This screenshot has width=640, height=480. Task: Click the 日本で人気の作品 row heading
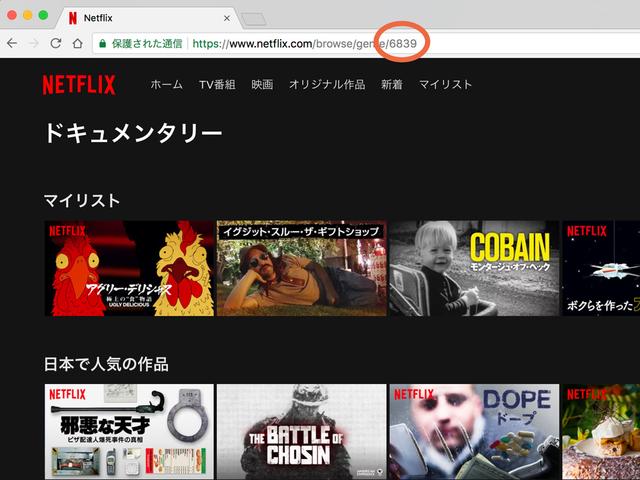click(106, 364)
